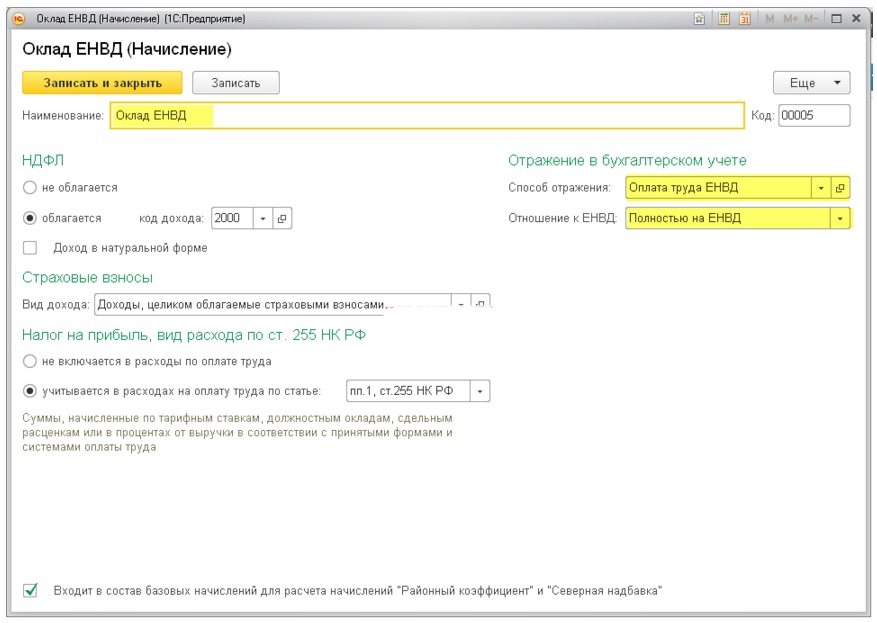The height and width of the screenshot is (623, 877).
Task: Open the calendar from the title bar
Action: pos(744,18)
